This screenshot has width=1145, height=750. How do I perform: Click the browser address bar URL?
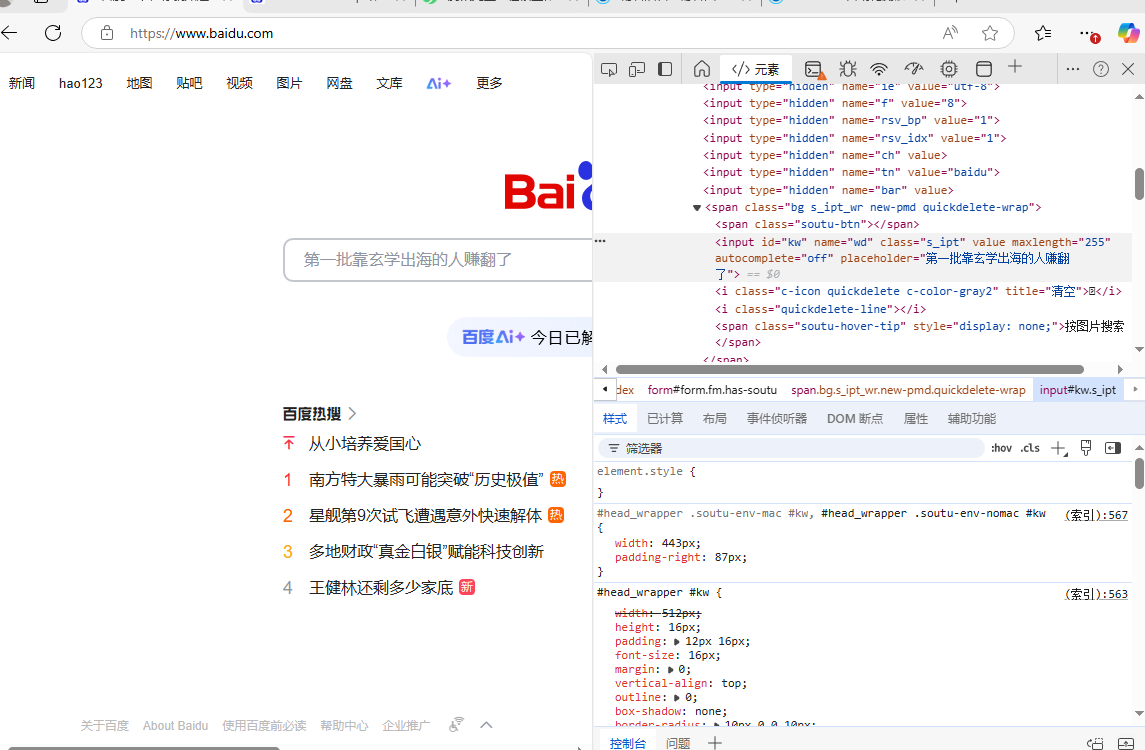coord(202,33)
